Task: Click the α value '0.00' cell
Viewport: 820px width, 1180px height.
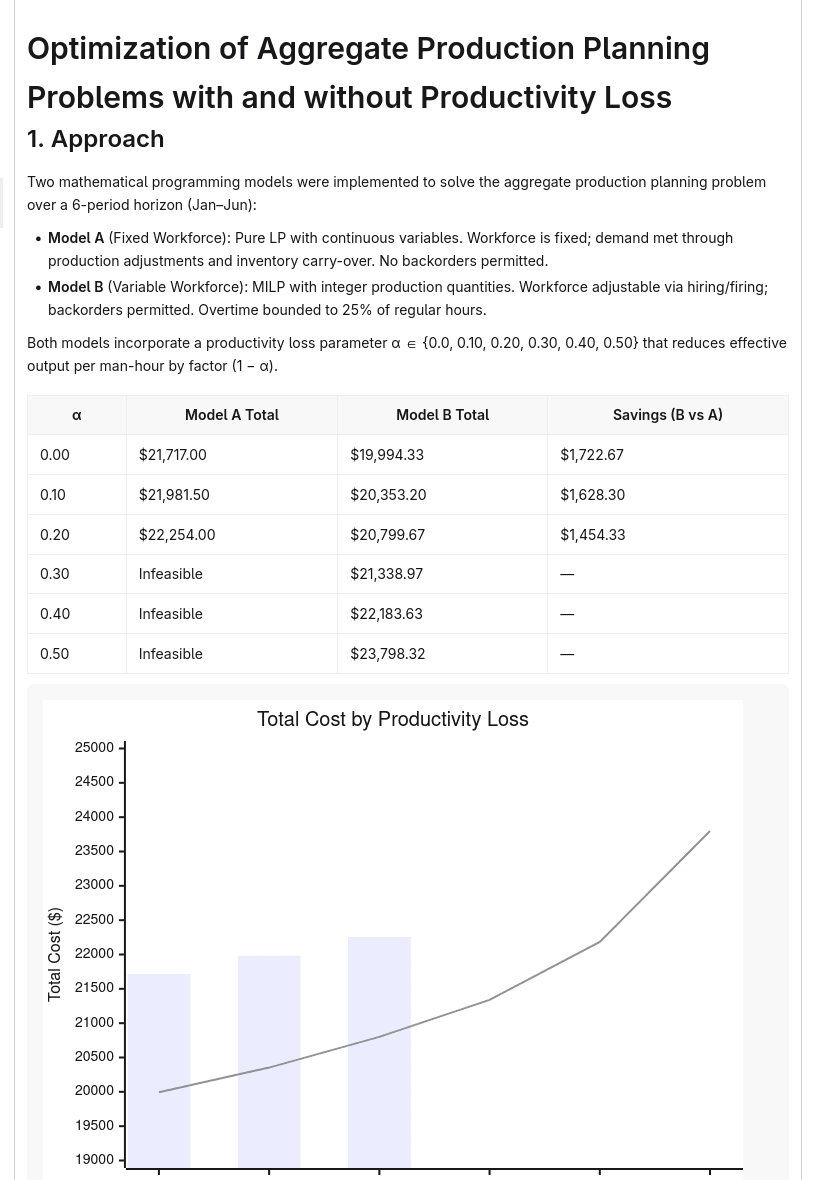Action: tap(77, 455)
